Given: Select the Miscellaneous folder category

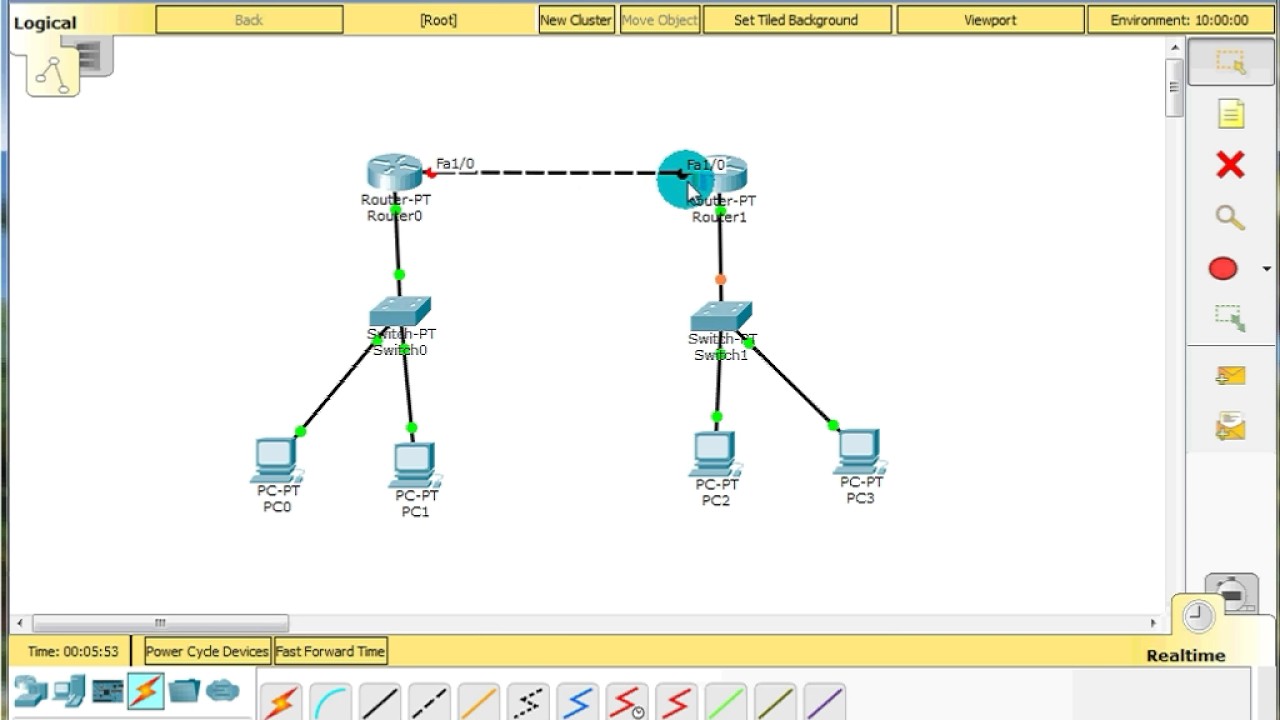Looking at the screenshot, I should click(184, 691).
